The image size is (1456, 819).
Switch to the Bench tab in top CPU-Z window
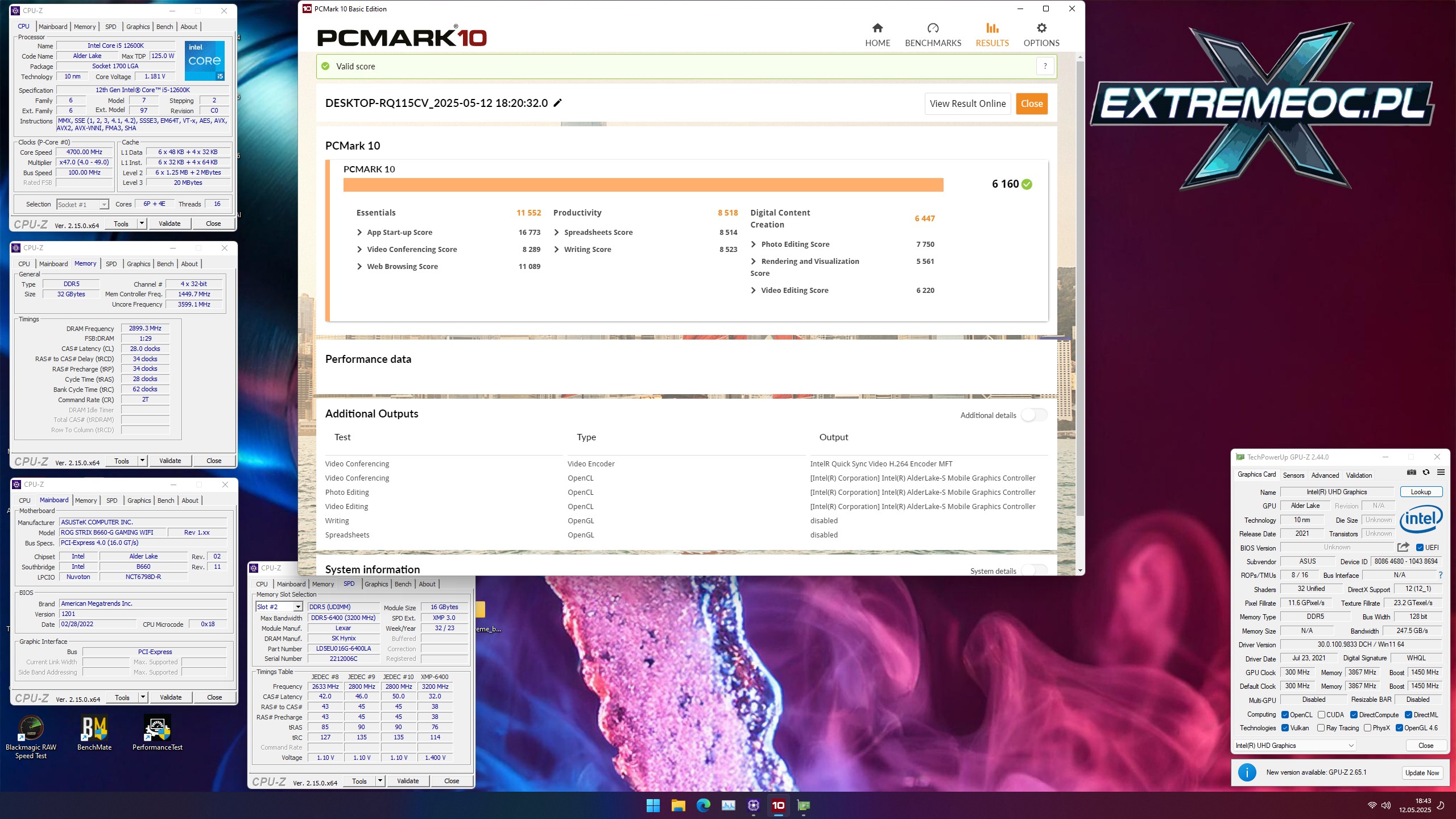pos(165,27)
